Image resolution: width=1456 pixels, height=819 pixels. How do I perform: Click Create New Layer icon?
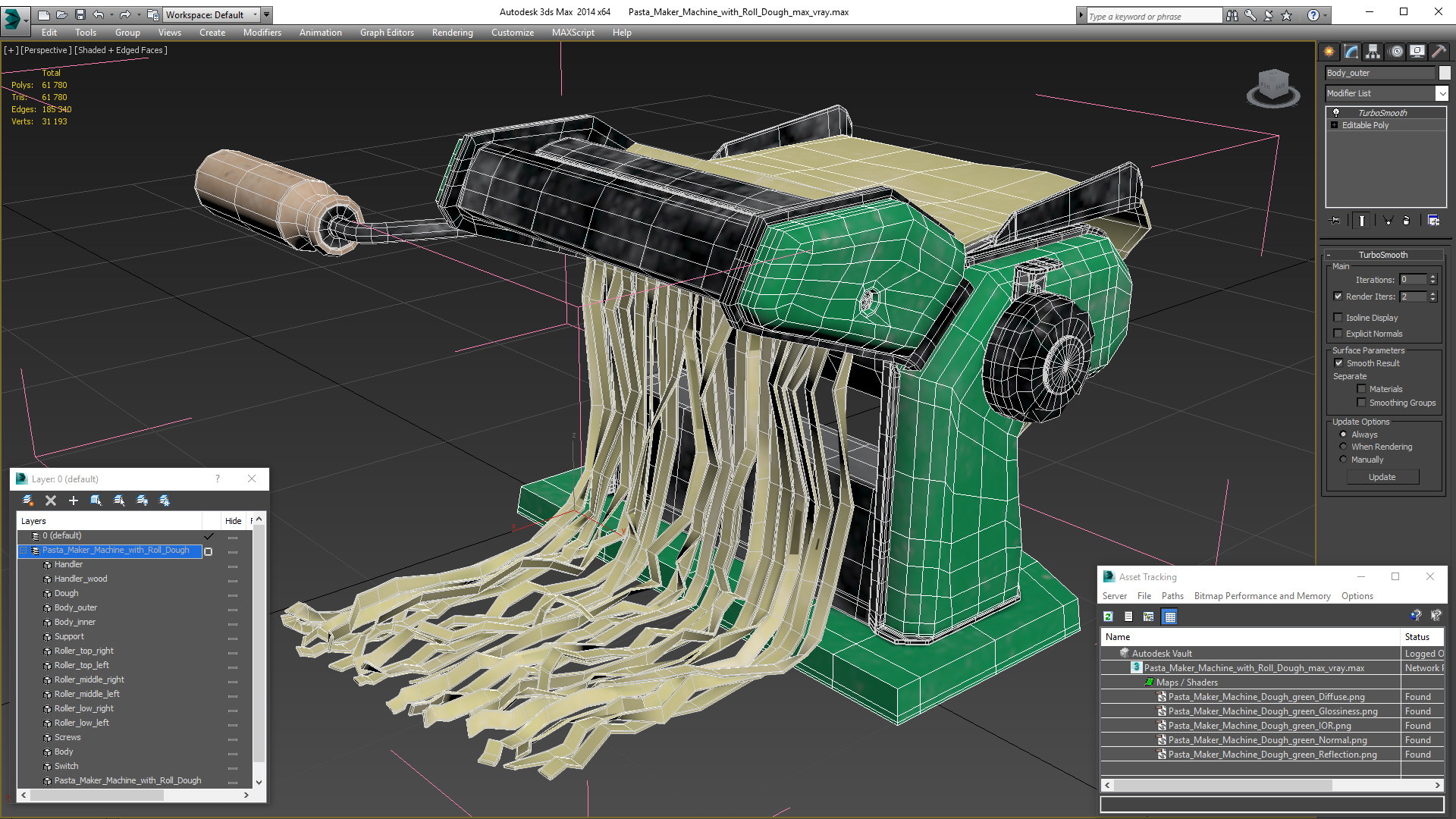click(28, 500)
